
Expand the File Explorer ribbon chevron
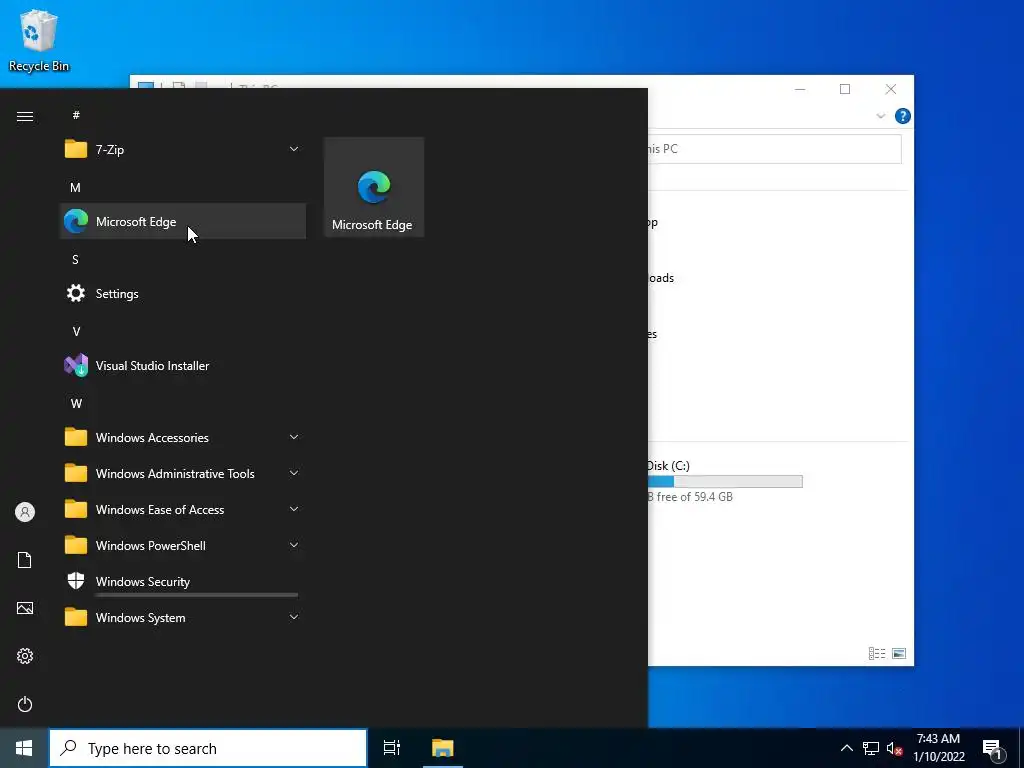(x=880, y=116)
